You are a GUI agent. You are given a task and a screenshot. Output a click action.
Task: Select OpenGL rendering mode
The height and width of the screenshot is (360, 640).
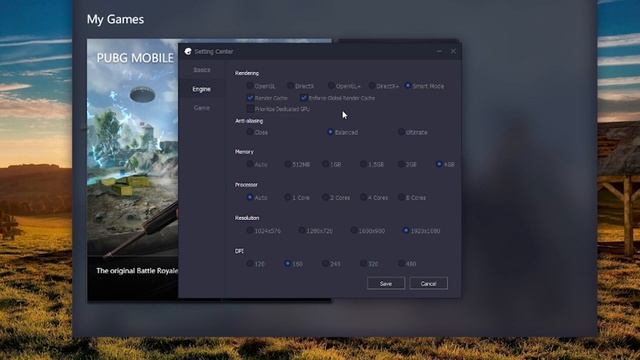pyautogui.click(x=250, y=86)
